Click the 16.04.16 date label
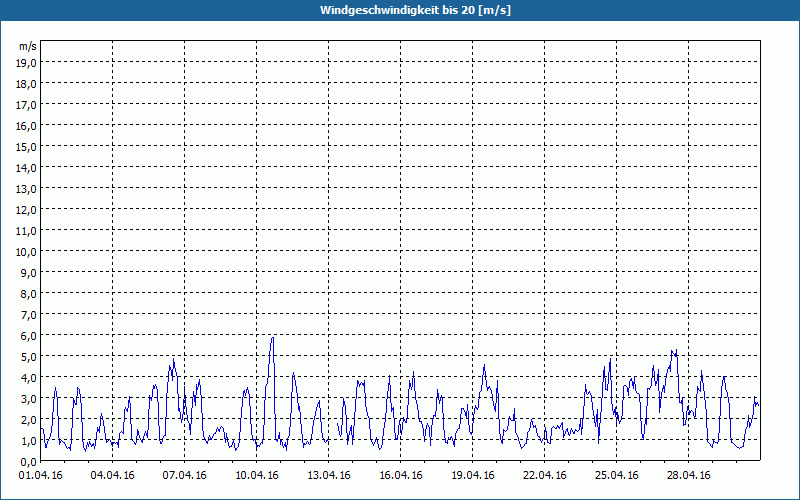The image size is (800, 500). 401,476
